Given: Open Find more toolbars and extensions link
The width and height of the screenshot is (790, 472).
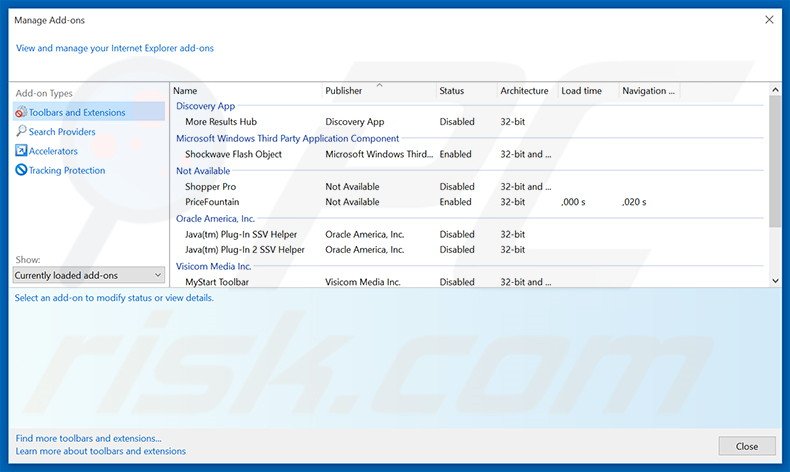Looking at the screenshot, I should (x=89, y=438).
